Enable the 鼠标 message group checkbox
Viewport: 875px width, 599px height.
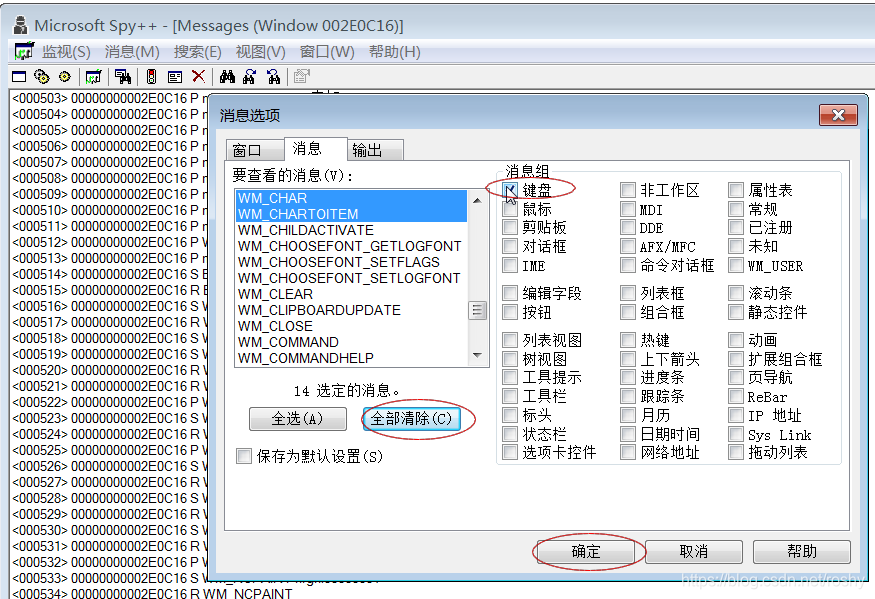click(510, 209)
